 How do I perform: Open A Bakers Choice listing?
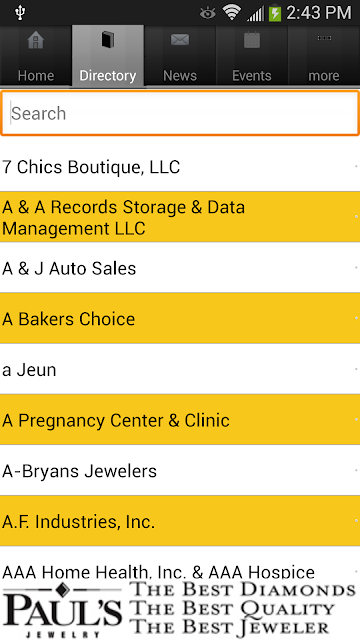[x=180, y=318]
